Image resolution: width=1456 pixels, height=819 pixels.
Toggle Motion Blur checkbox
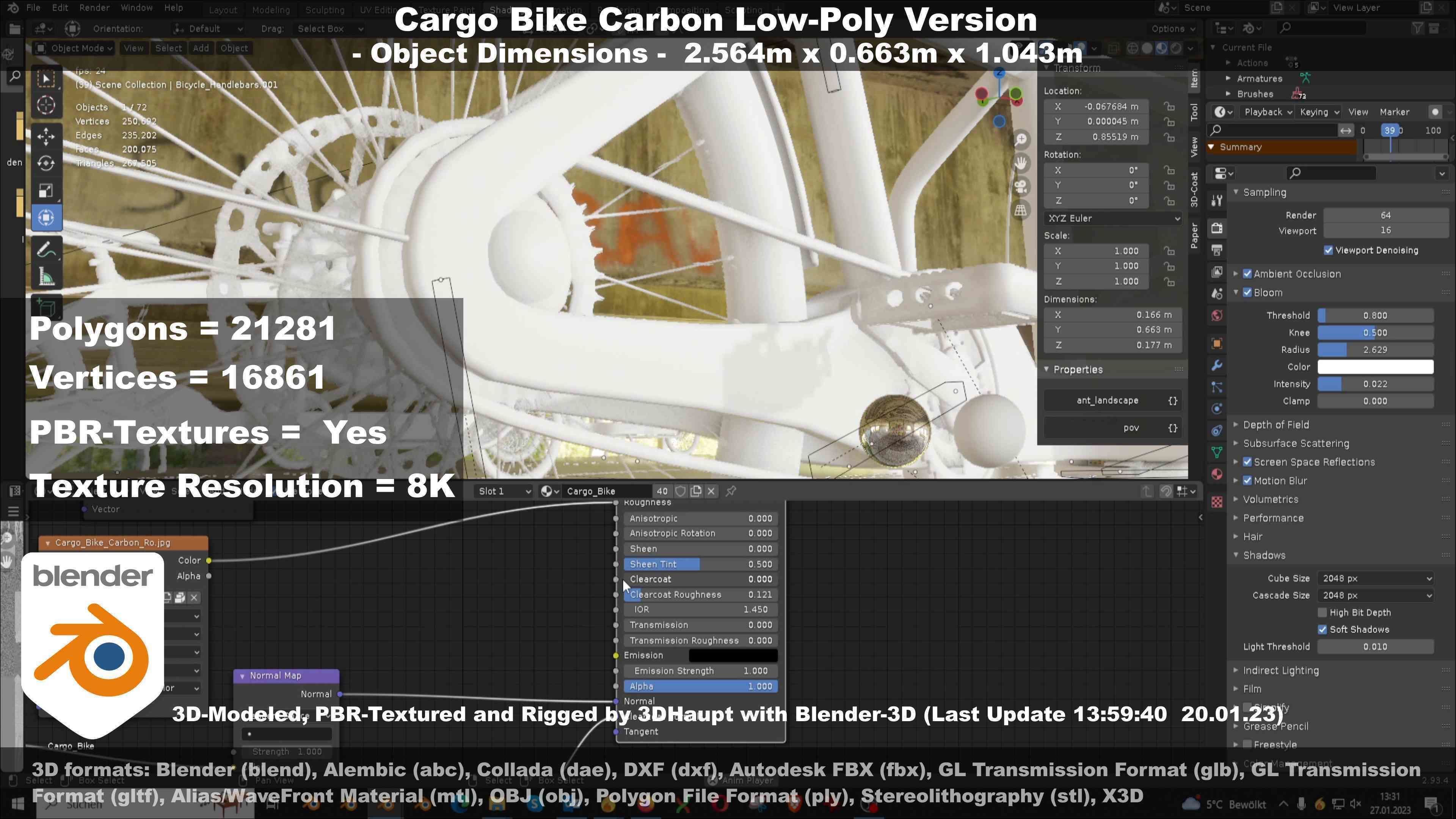1247,481
